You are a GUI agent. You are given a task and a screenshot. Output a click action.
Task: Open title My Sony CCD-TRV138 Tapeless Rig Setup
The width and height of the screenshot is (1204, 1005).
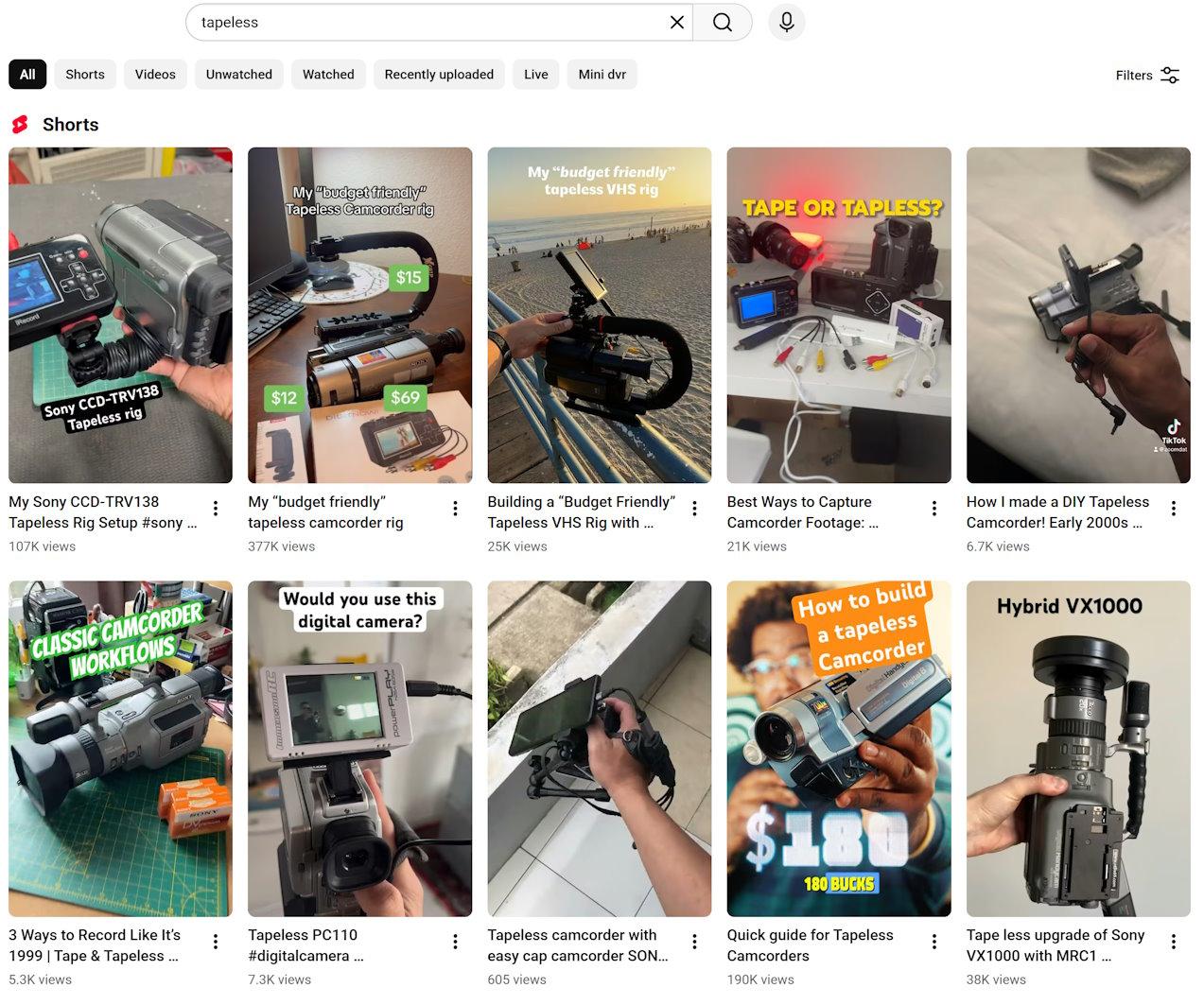(103, 512)
